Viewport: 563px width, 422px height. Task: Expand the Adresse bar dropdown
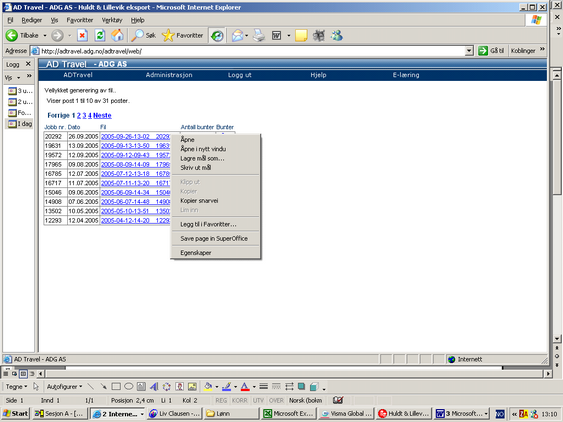click(x=469, y=51)
